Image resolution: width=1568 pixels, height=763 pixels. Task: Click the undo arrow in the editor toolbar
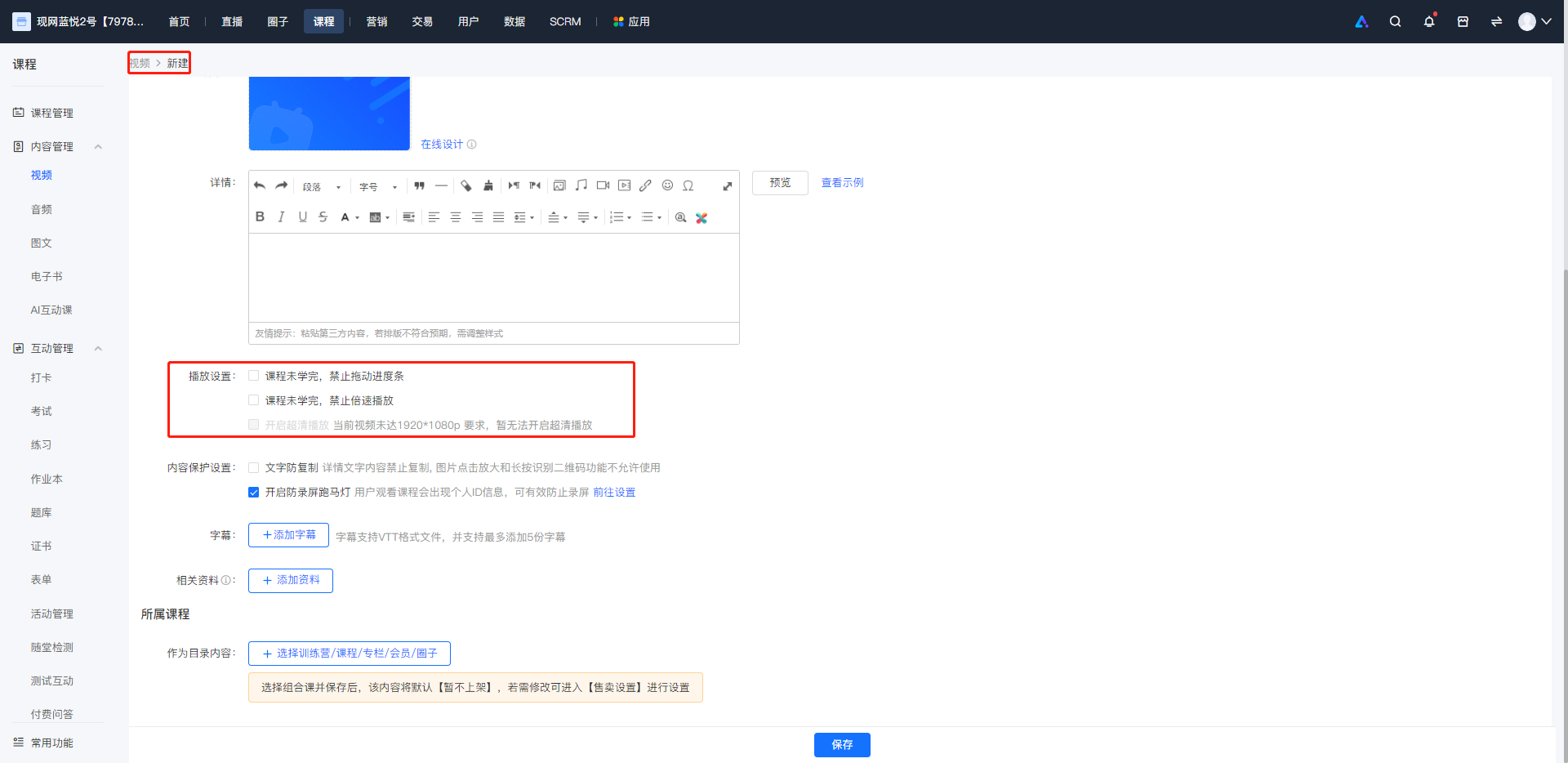point(260,185)
